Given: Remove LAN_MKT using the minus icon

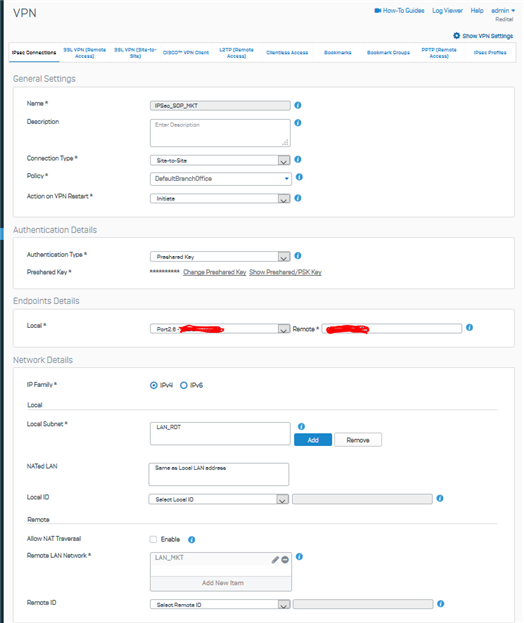Looking at the screenshot, I should (x=285, y=559).
